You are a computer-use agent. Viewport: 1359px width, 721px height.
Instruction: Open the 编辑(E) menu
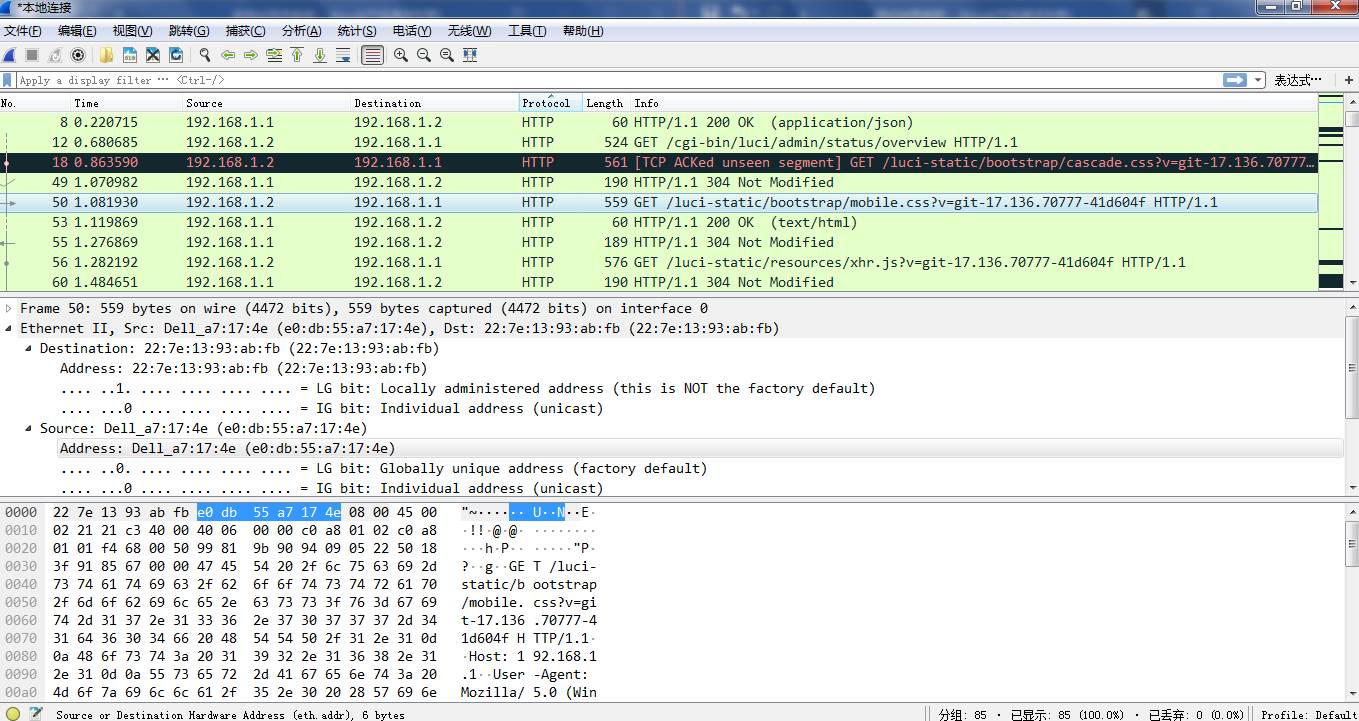click(77, 31)
